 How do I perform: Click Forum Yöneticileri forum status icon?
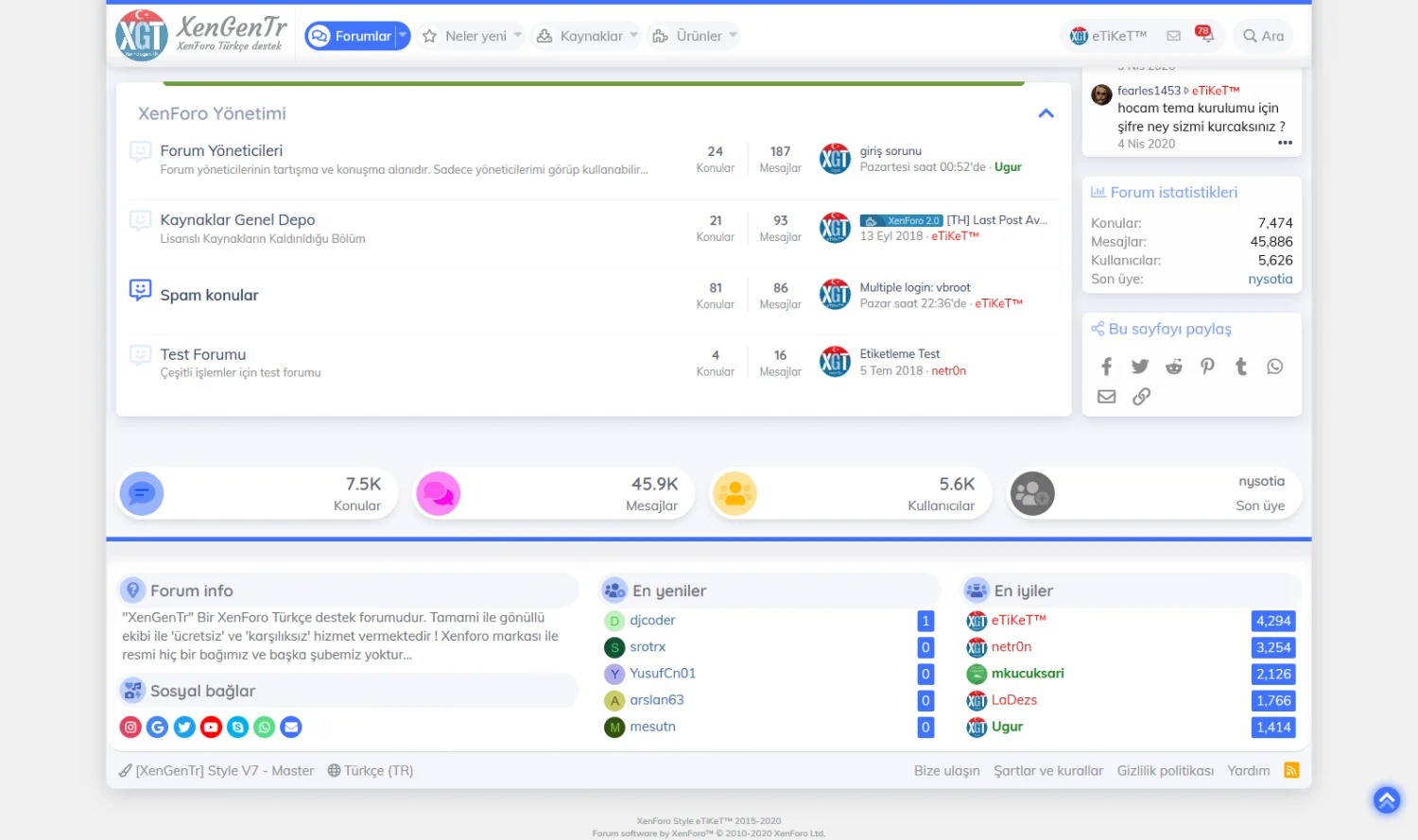point(140,152)
